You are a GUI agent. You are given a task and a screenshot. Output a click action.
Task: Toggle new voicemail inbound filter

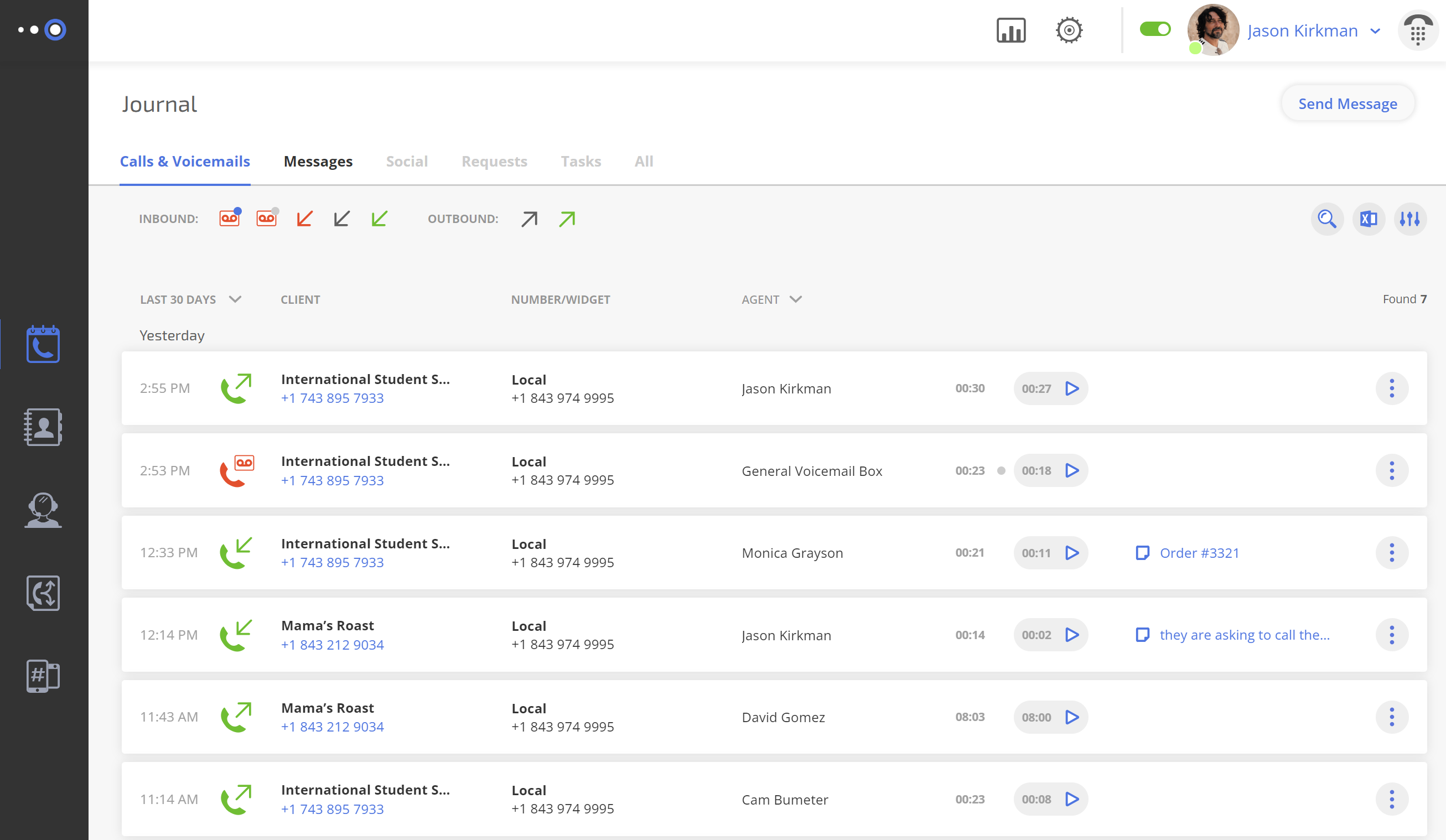230,219
